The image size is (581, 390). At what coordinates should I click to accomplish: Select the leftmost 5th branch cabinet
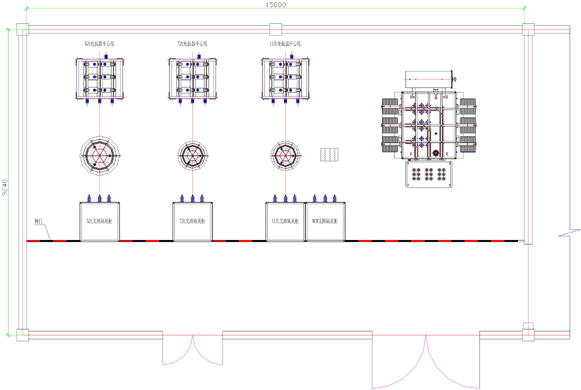(100, 221)
